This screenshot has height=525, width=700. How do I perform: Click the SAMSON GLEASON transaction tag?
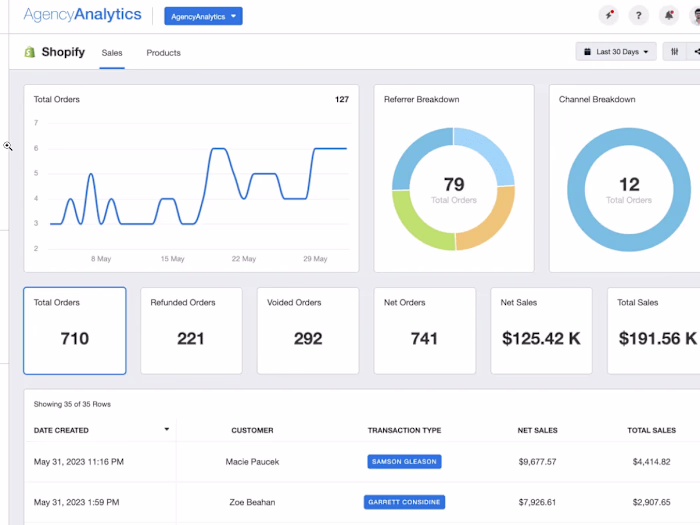click(404, 462)
